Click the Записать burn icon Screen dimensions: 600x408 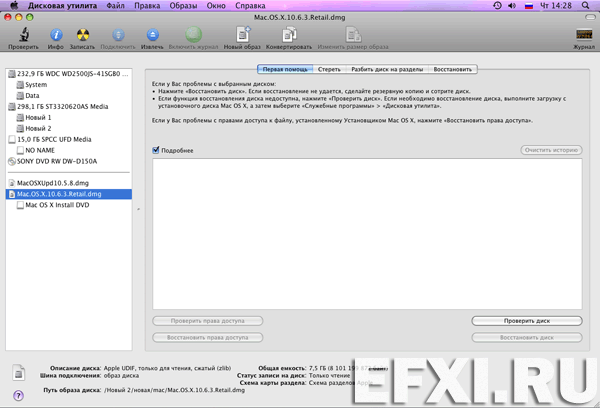[x=82, y=35]
